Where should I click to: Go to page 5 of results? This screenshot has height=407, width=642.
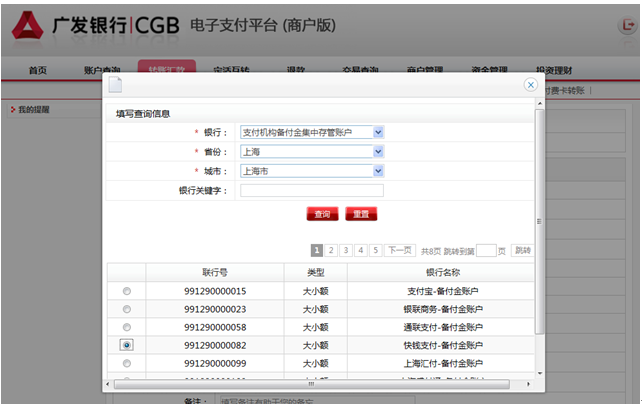pyautogui.click(x=375, y=250)
